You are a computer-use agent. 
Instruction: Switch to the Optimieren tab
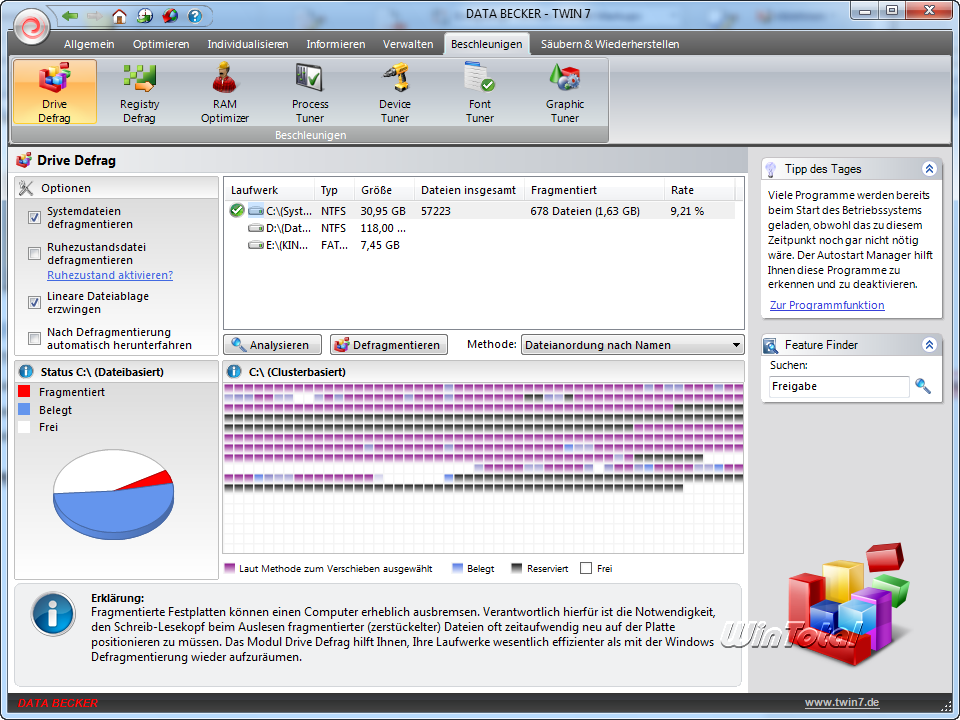(161, 44)
